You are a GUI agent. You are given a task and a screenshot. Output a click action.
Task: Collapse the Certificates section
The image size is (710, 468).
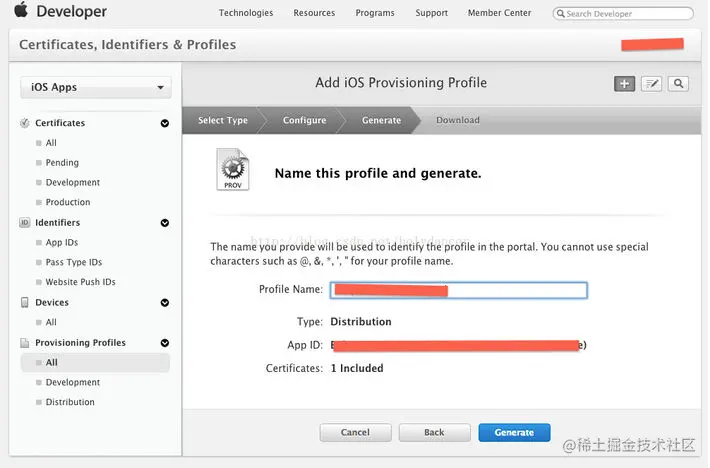click(x=164, y=123)
